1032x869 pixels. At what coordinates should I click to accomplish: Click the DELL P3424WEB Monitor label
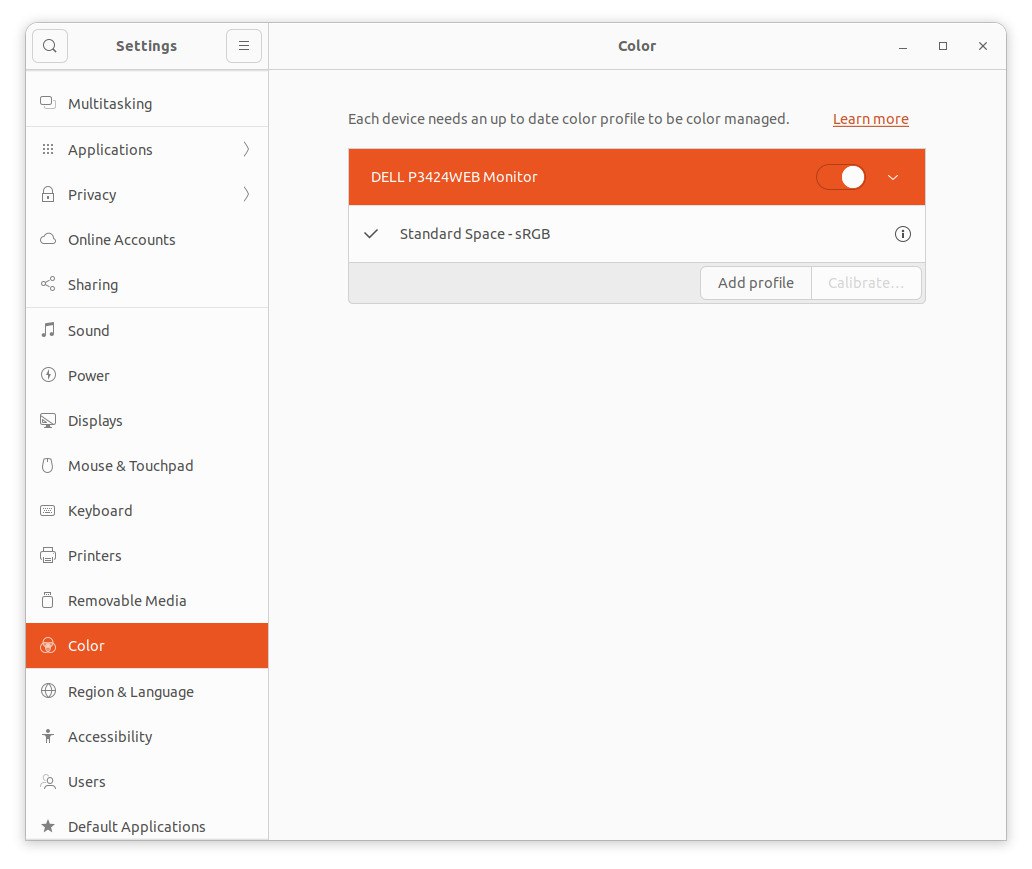454,177
